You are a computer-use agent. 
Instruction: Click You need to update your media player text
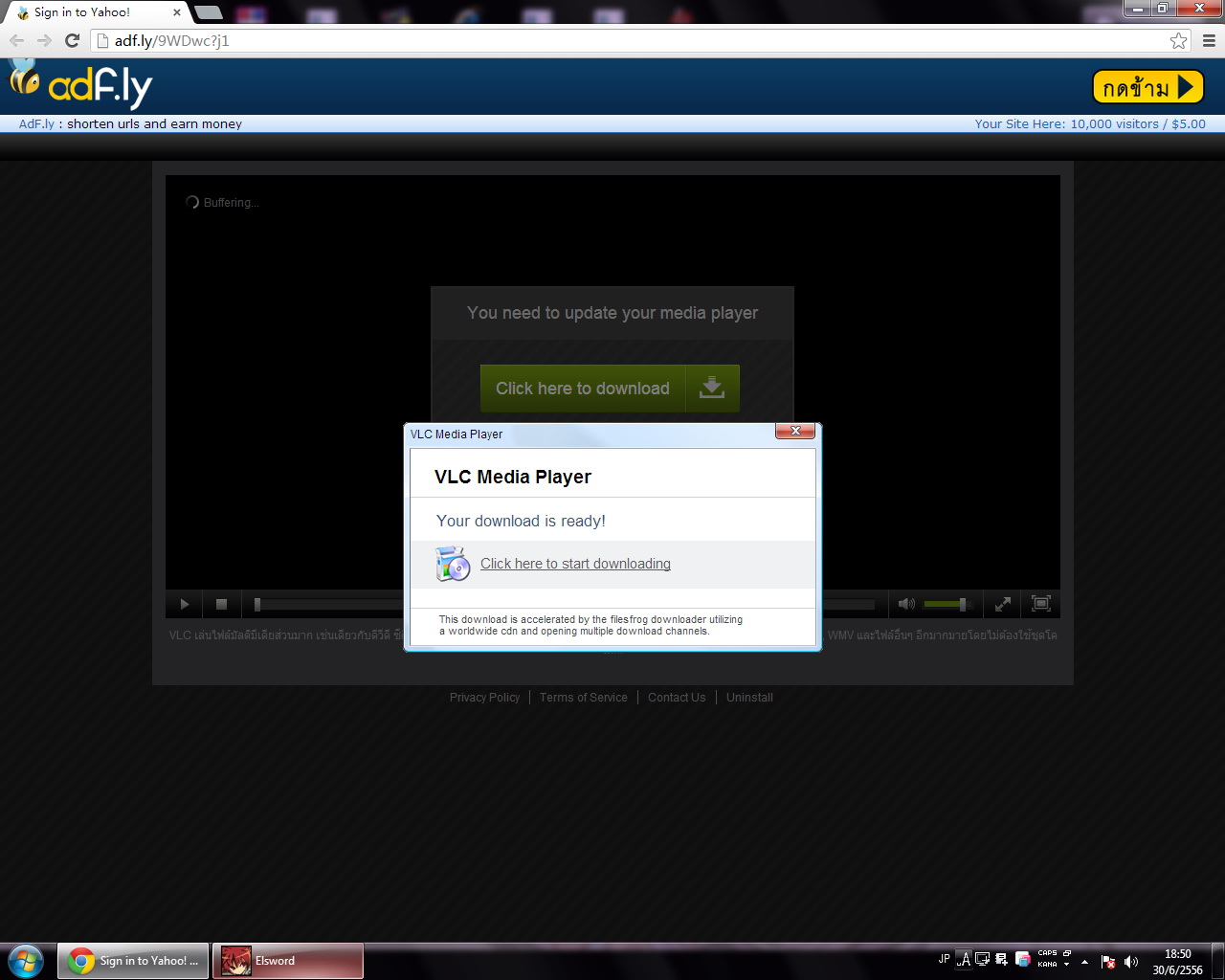(612, 313)
